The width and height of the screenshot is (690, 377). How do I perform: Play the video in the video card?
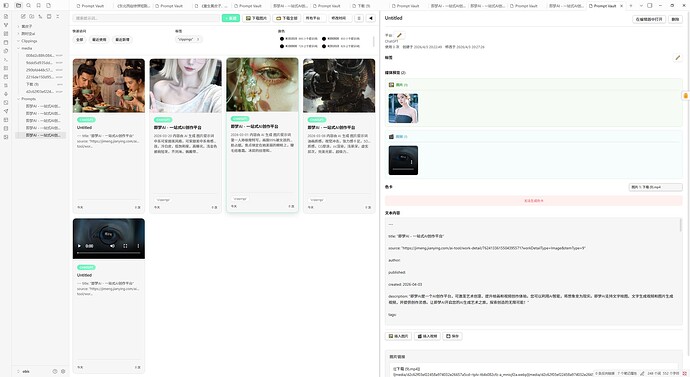pyautogui.click(x=79, y=246)
